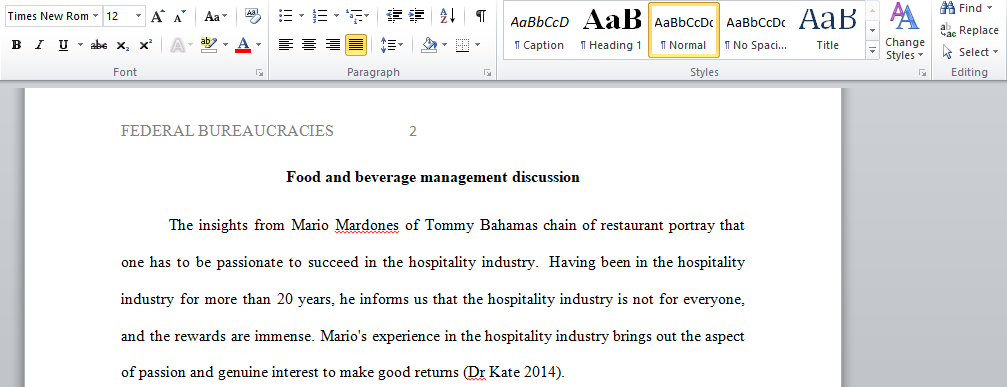Screen dimensions: 1007x387
Task: Start a multilevel list
Action: [353, 16]
